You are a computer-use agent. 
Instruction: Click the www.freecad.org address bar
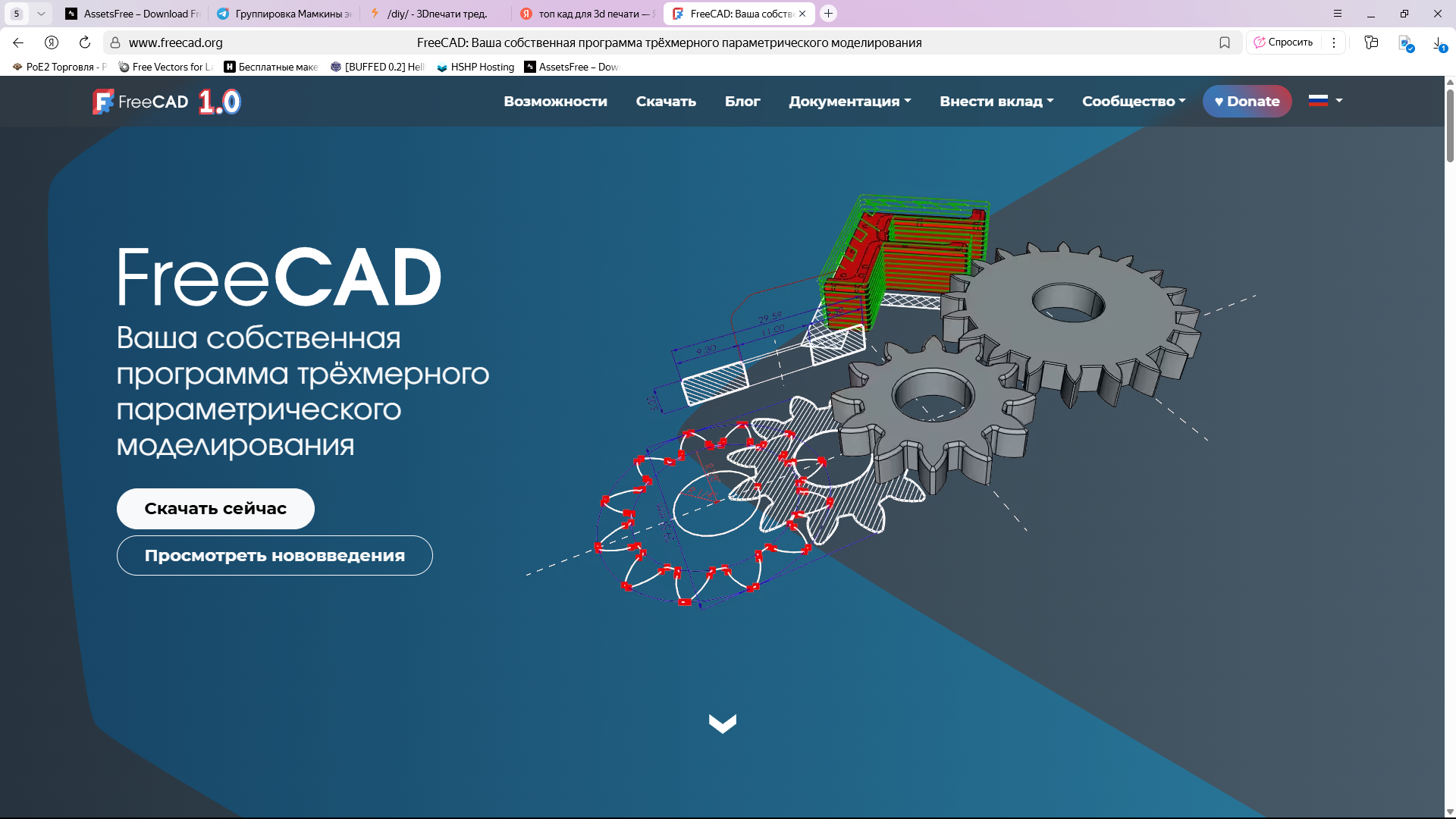(x=176, y=42)
